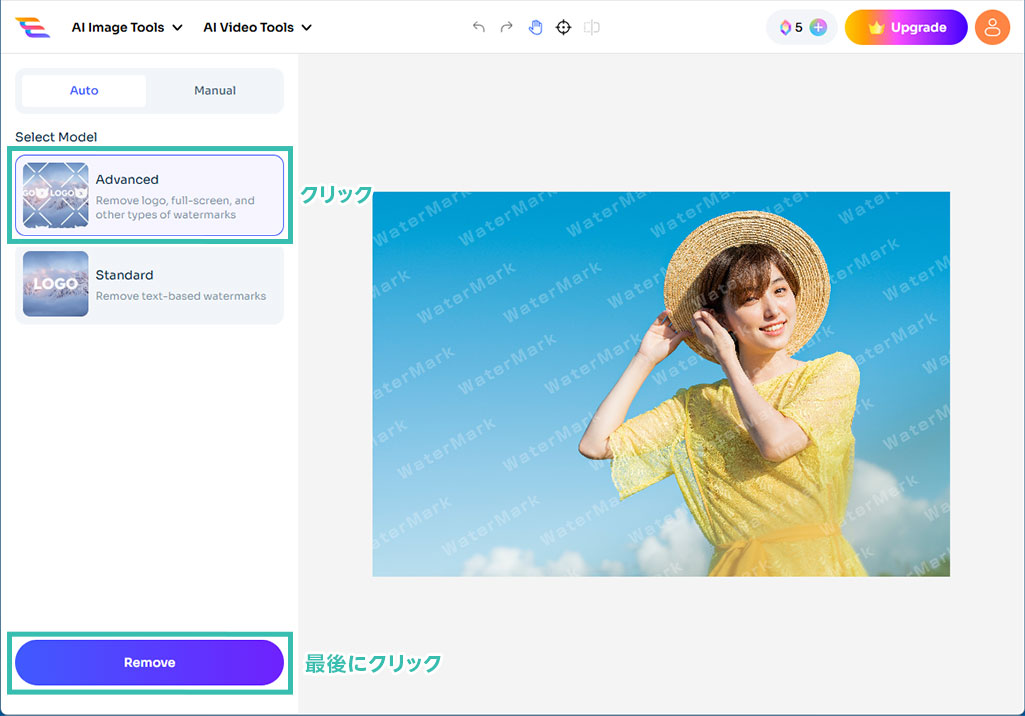Add credits with the plus icon

click(x=818, y=27)
